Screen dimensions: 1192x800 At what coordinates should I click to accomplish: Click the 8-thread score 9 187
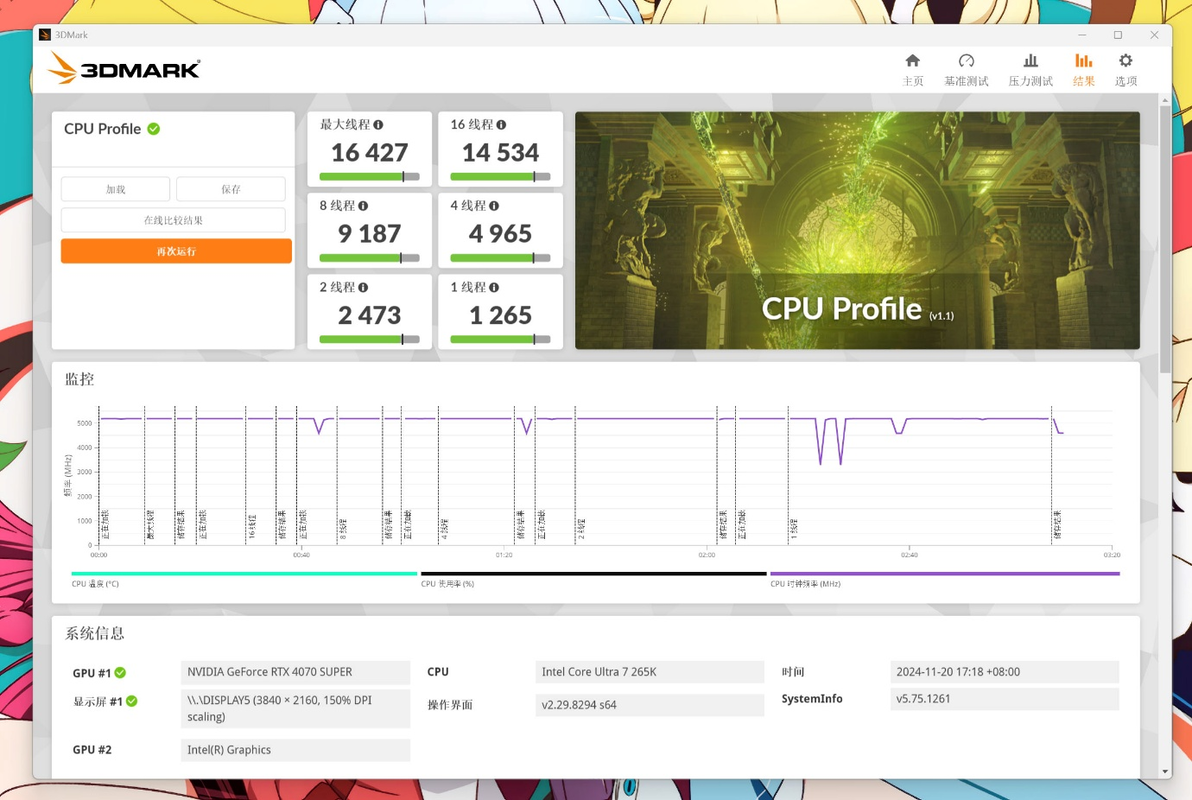click(369, 234)
